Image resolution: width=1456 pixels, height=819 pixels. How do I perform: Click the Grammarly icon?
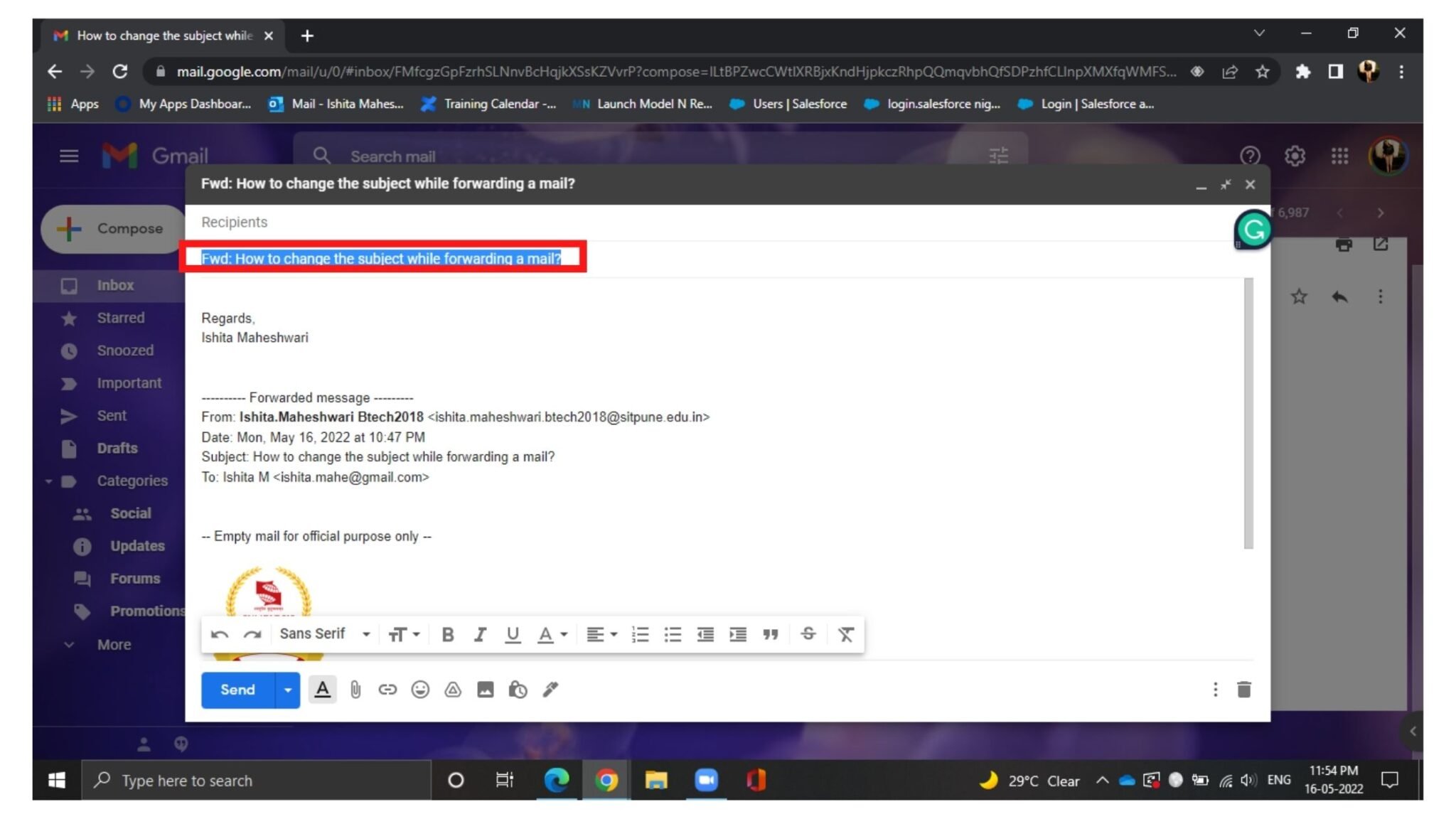(x=1253, y=230)
